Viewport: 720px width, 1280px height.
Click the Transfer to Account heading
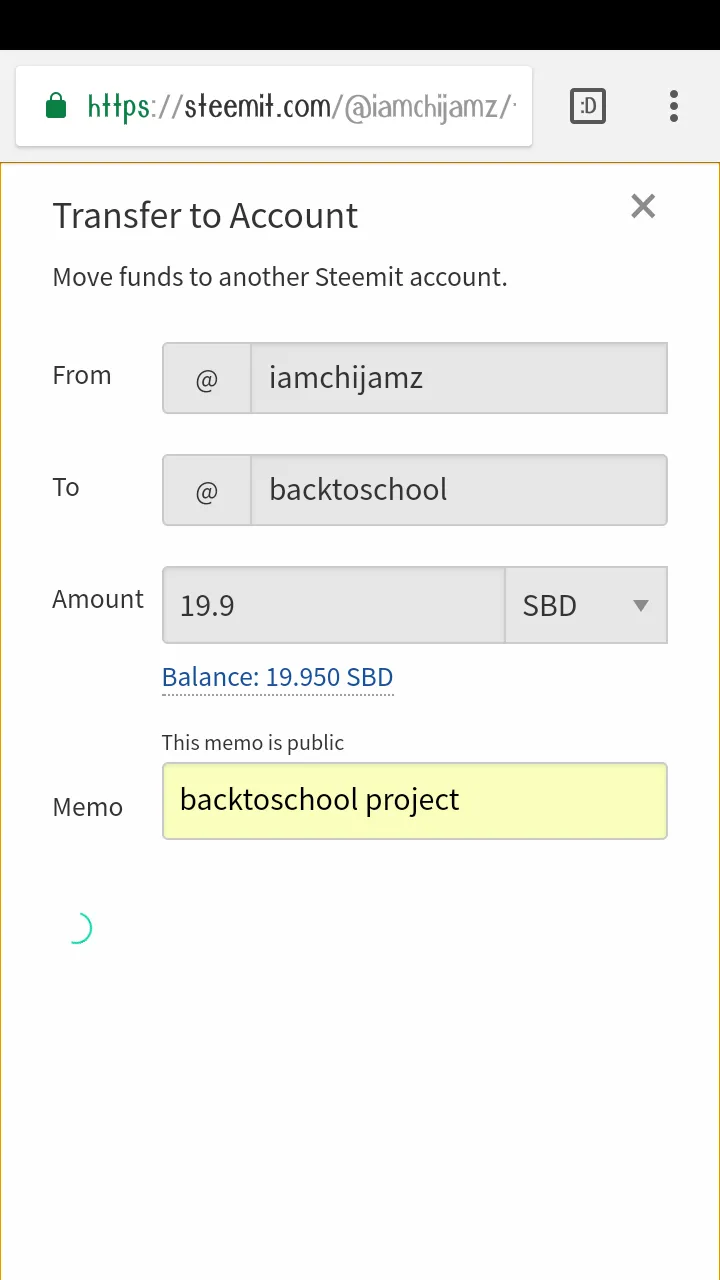(x=205, y=216)
